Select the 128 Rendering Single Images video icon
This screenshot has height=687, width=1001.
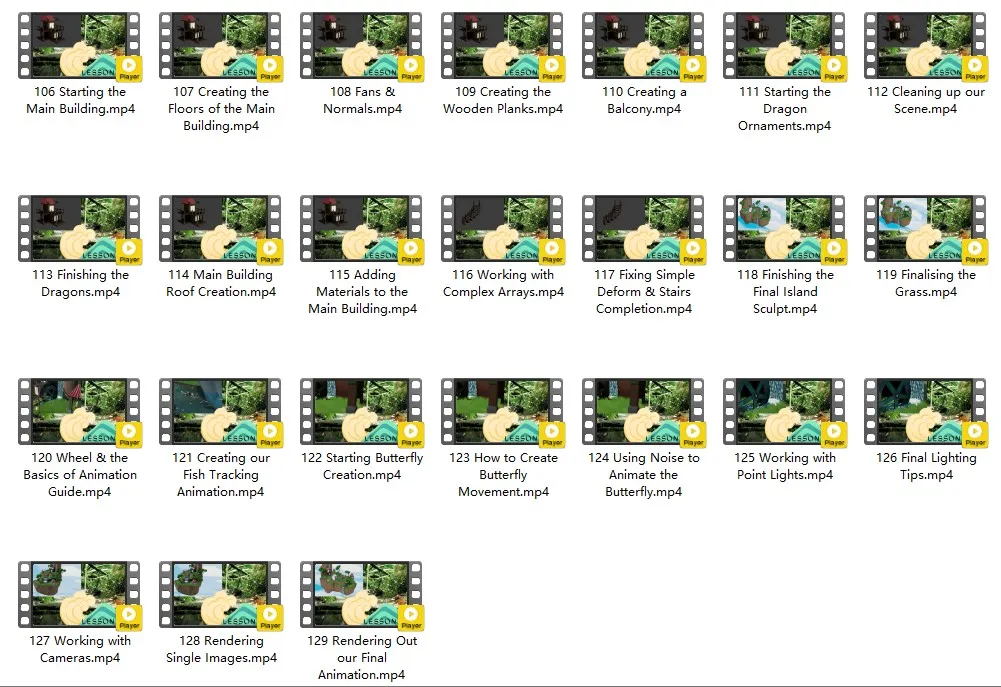221,596
